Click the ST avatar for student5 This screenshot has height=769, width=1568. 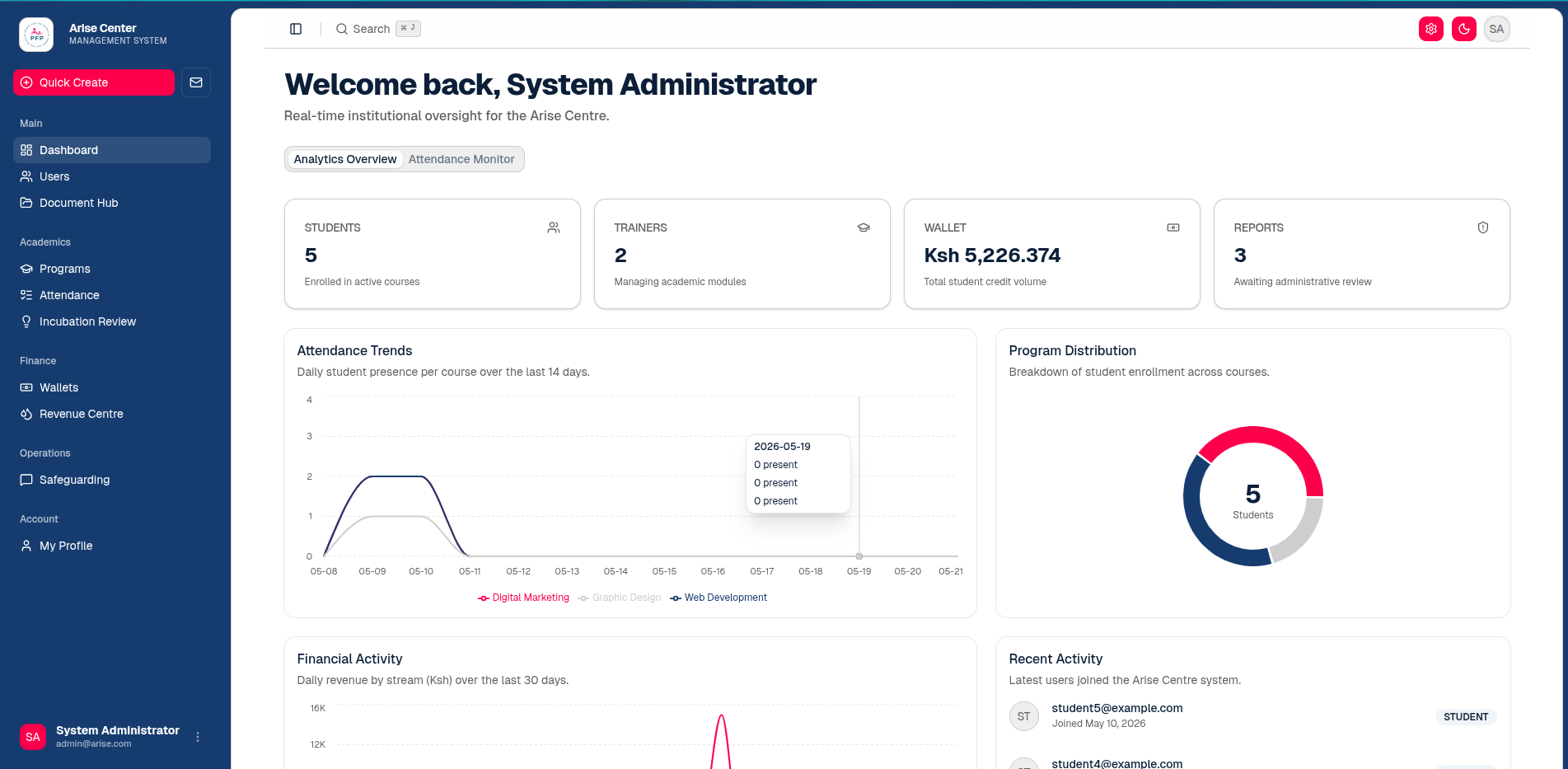pos(1024,716)
